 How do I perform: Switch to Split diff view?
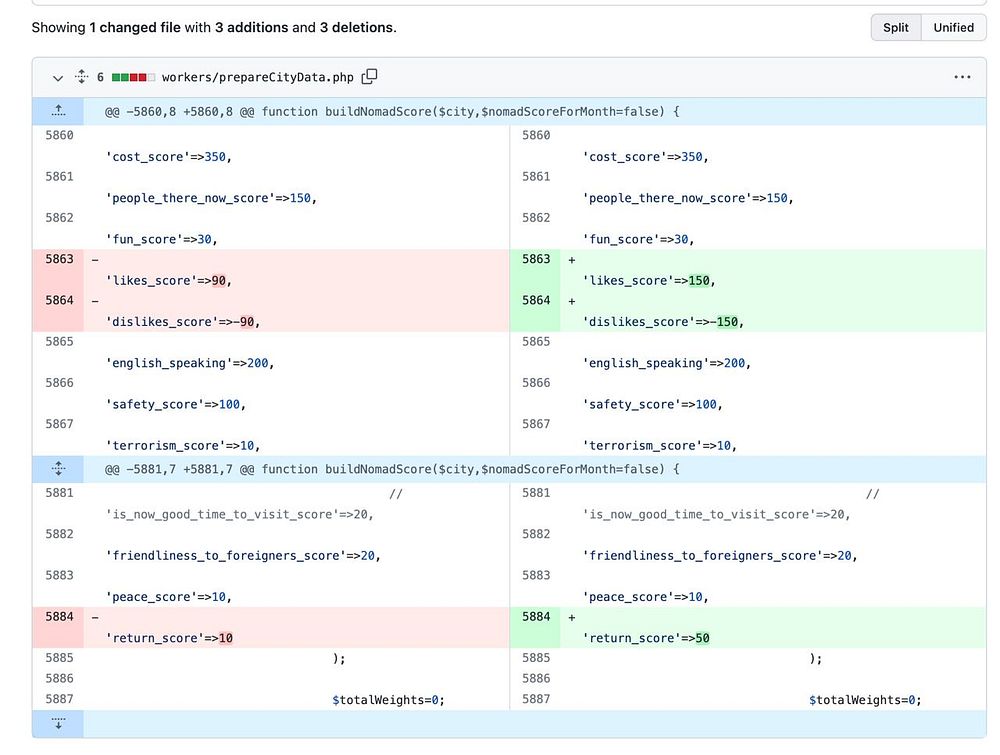[x=895, y=27]
